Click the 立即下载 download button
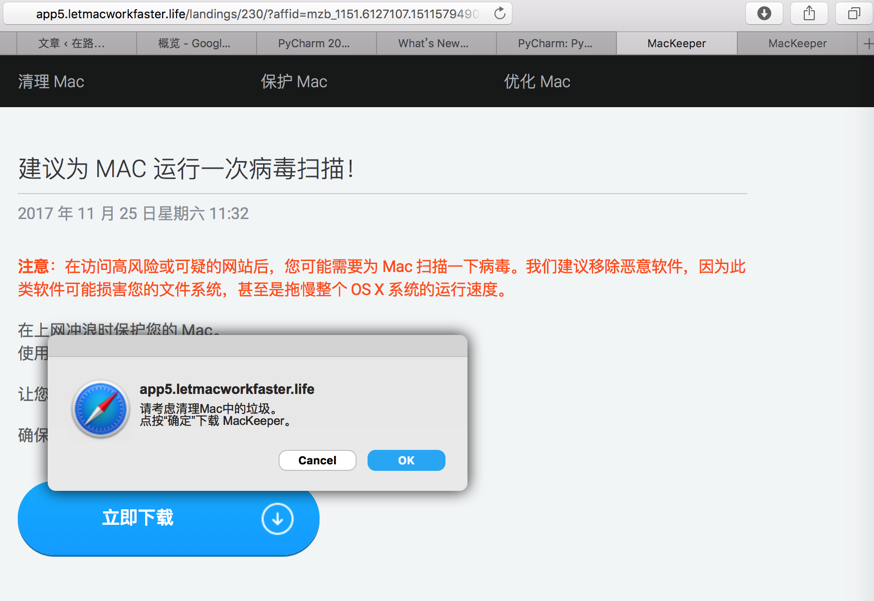Image resolution: width=874 pixels, height=601 pixels. pyautogui.click(x=168, y=518)
